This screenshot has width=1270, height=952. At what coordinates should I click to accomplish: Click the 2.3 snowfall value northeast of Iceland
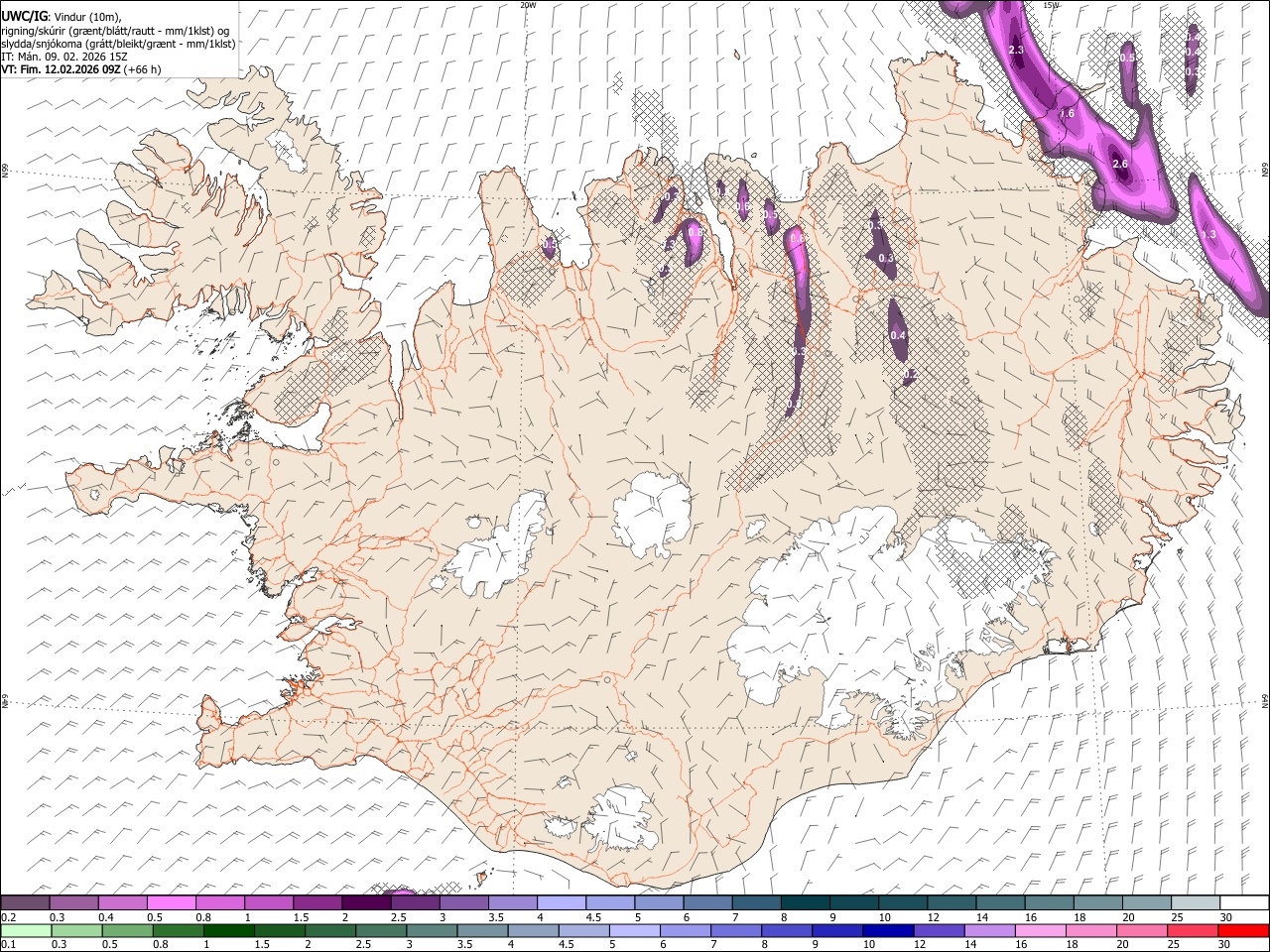tap(1016, 50)
